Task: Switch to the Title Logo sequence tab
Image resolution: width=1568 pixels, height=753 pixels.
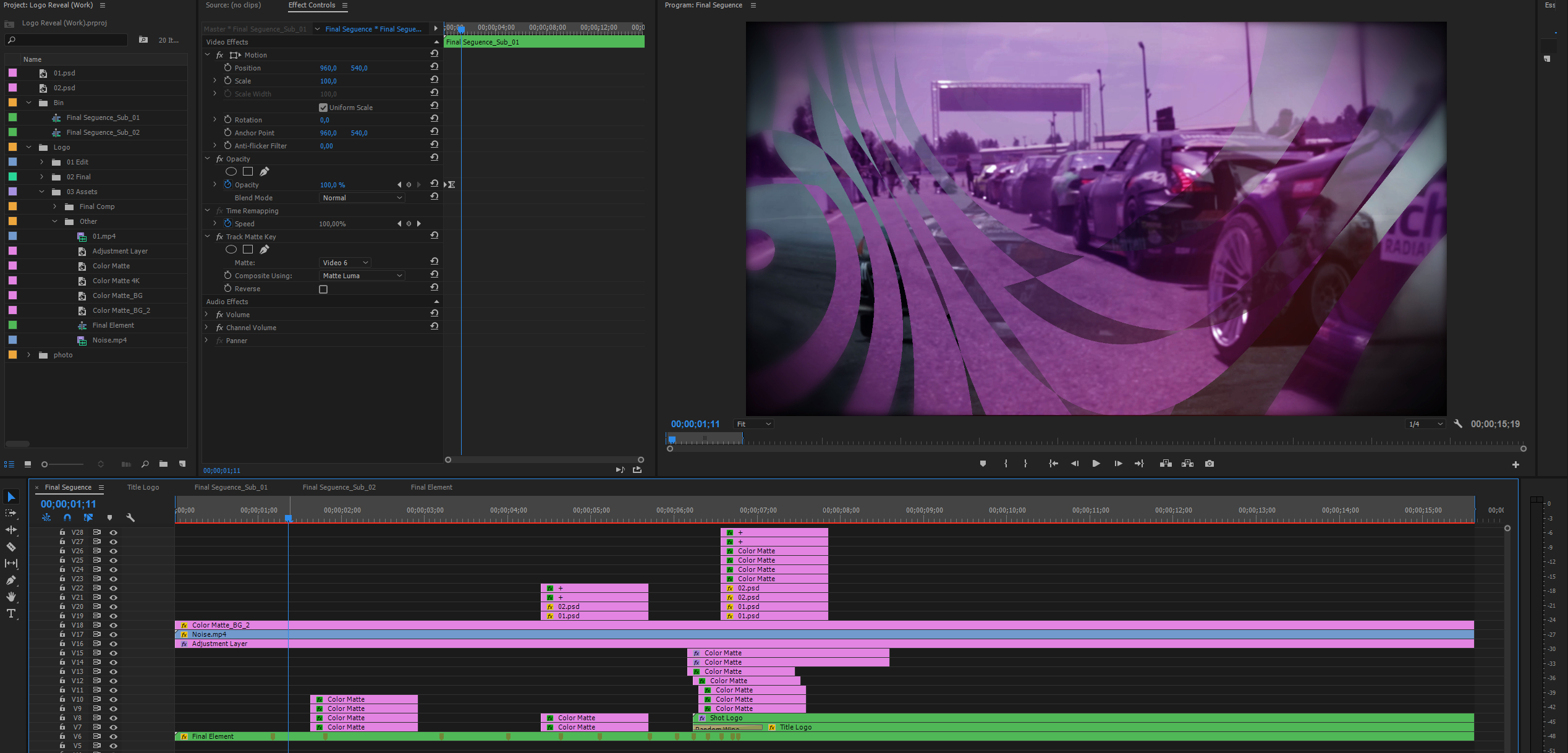Action: (143, 487)
